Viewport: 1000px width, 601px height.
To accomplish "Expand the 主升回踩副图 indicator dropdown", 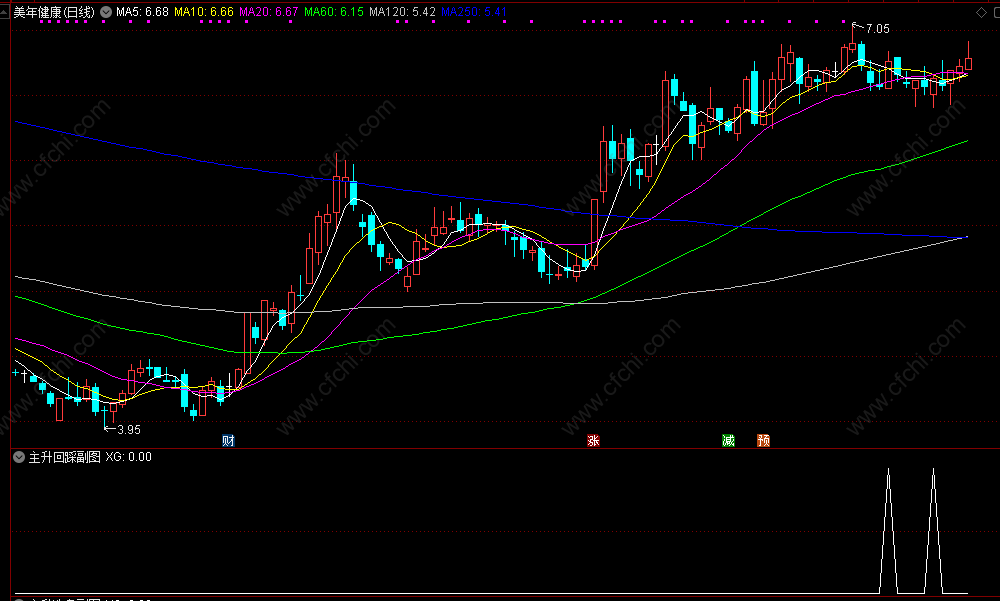I will click(x=19, y=457).
